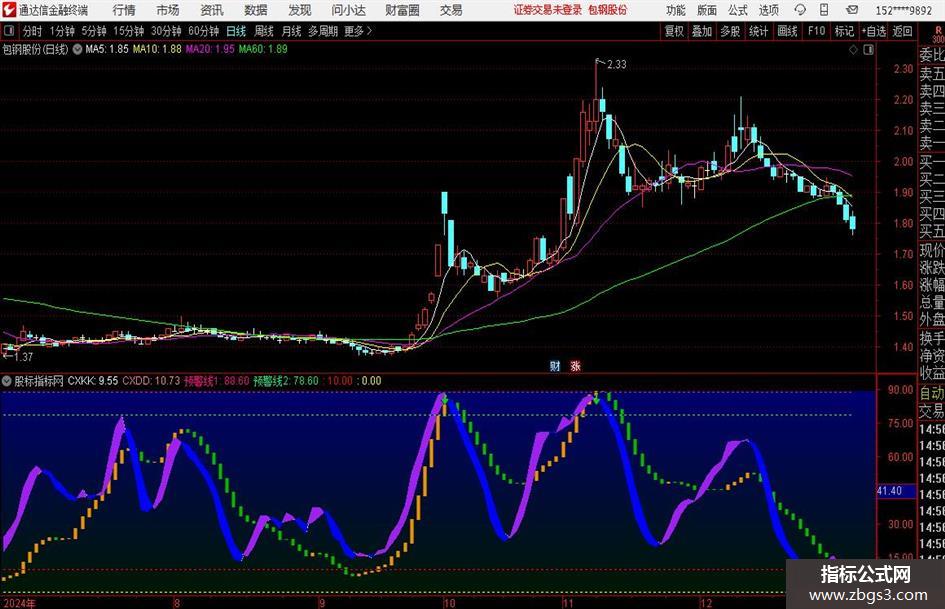Switch to the 5分钟 period tab

tap(94, 31)
